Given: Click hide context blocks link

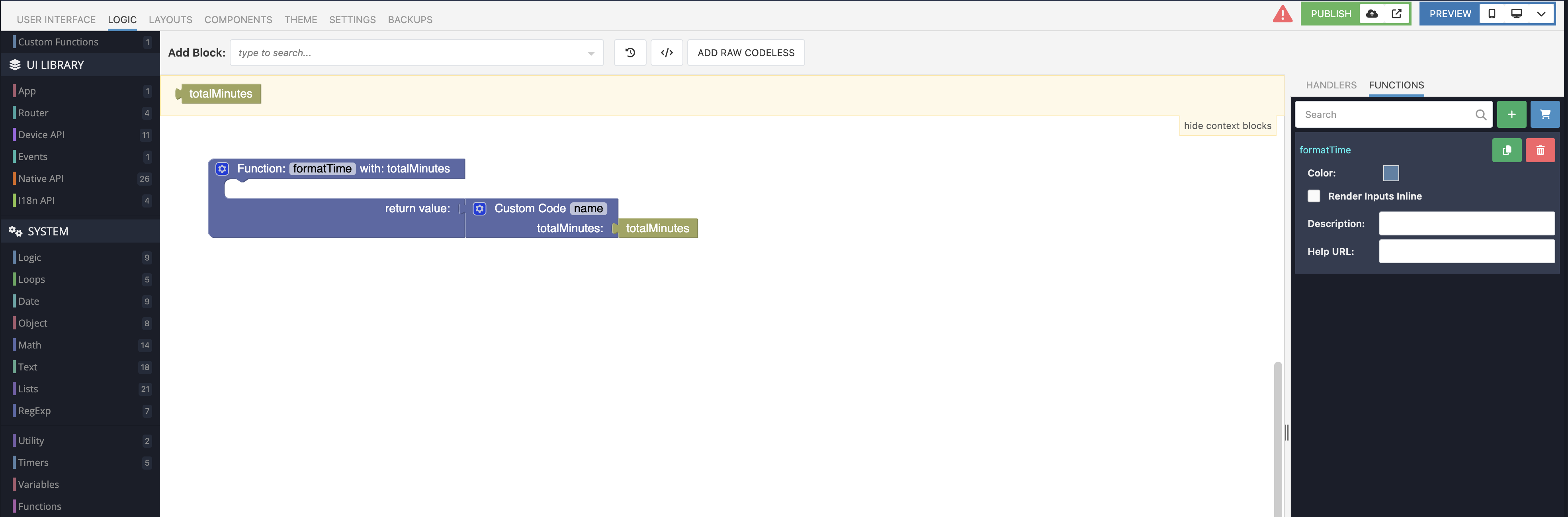Looking at the screenshot, I should [x=1227, y=126].
